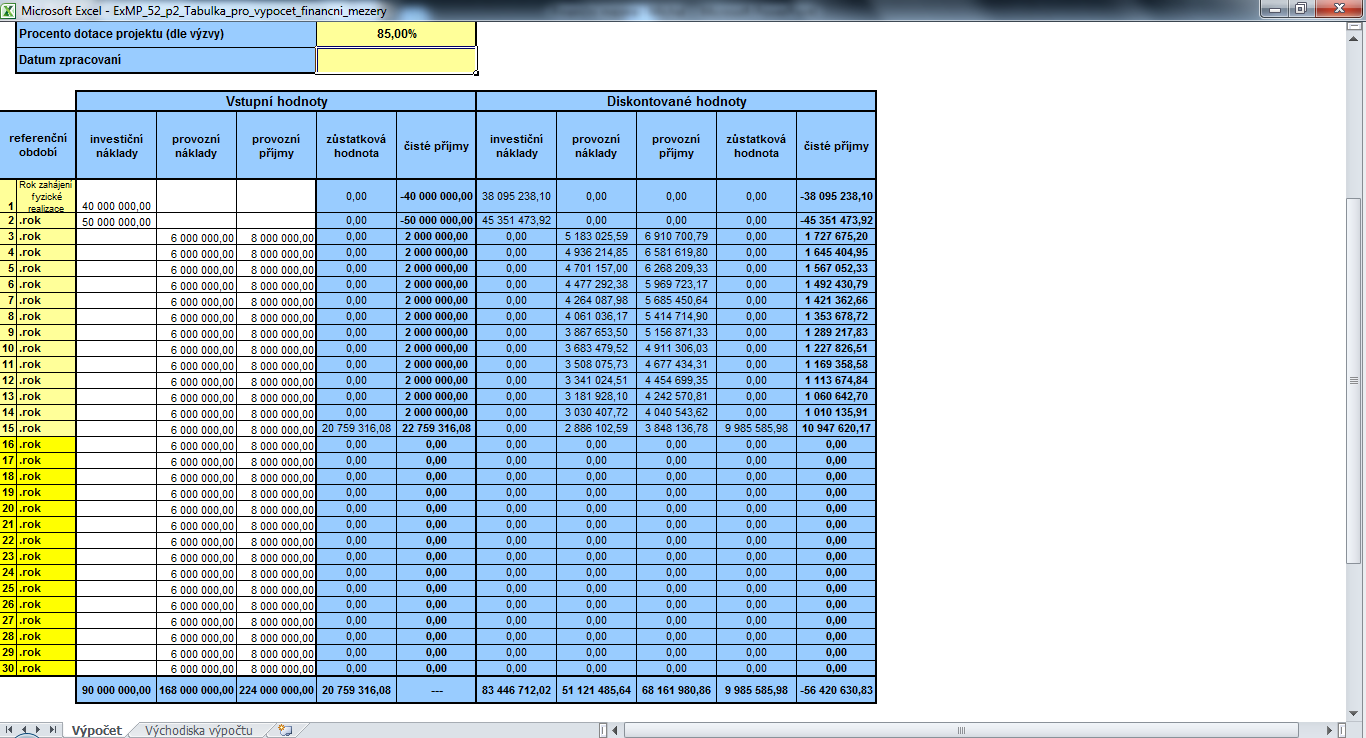The image size is (1366, 738).
Task: Select the cell with 22 759 316,08
Action: point(436,428)
